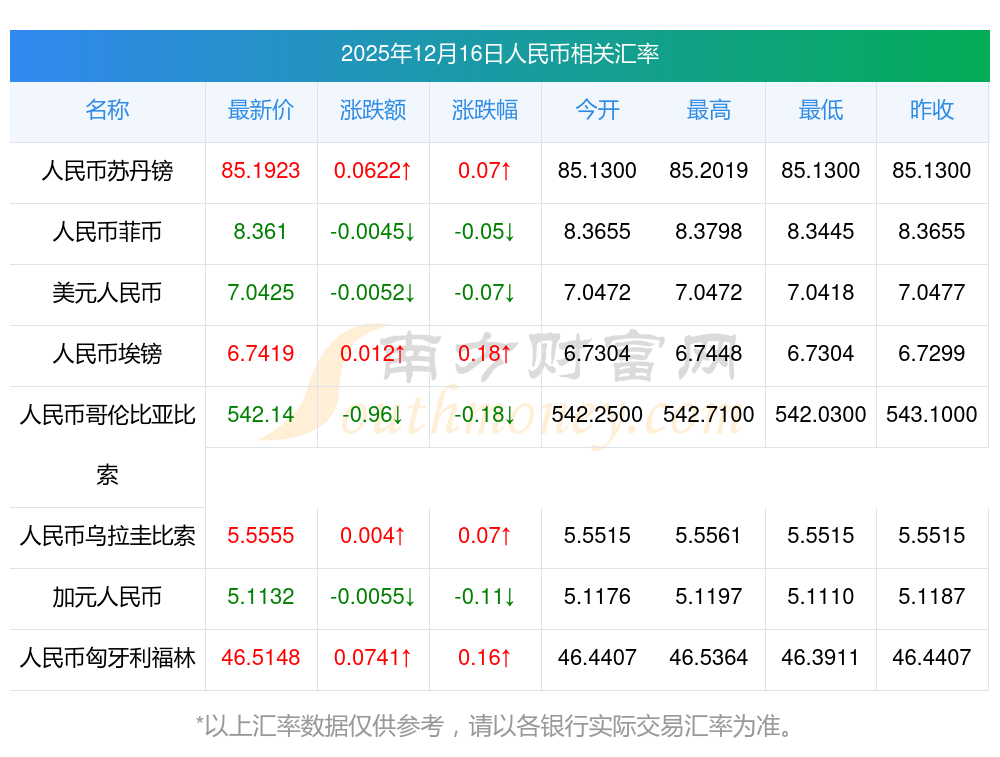
Task: Click the 人民币苏丹镑 row name
Action: pos(107,171)
